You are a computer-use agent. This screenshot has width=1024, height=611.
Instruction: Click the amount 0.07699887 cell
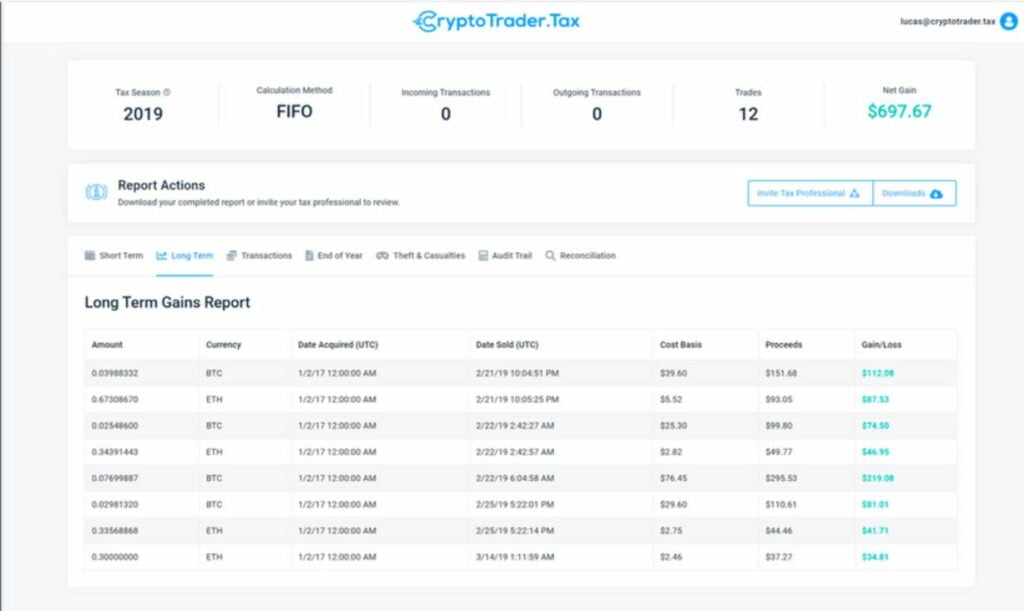tap(115, 478)
